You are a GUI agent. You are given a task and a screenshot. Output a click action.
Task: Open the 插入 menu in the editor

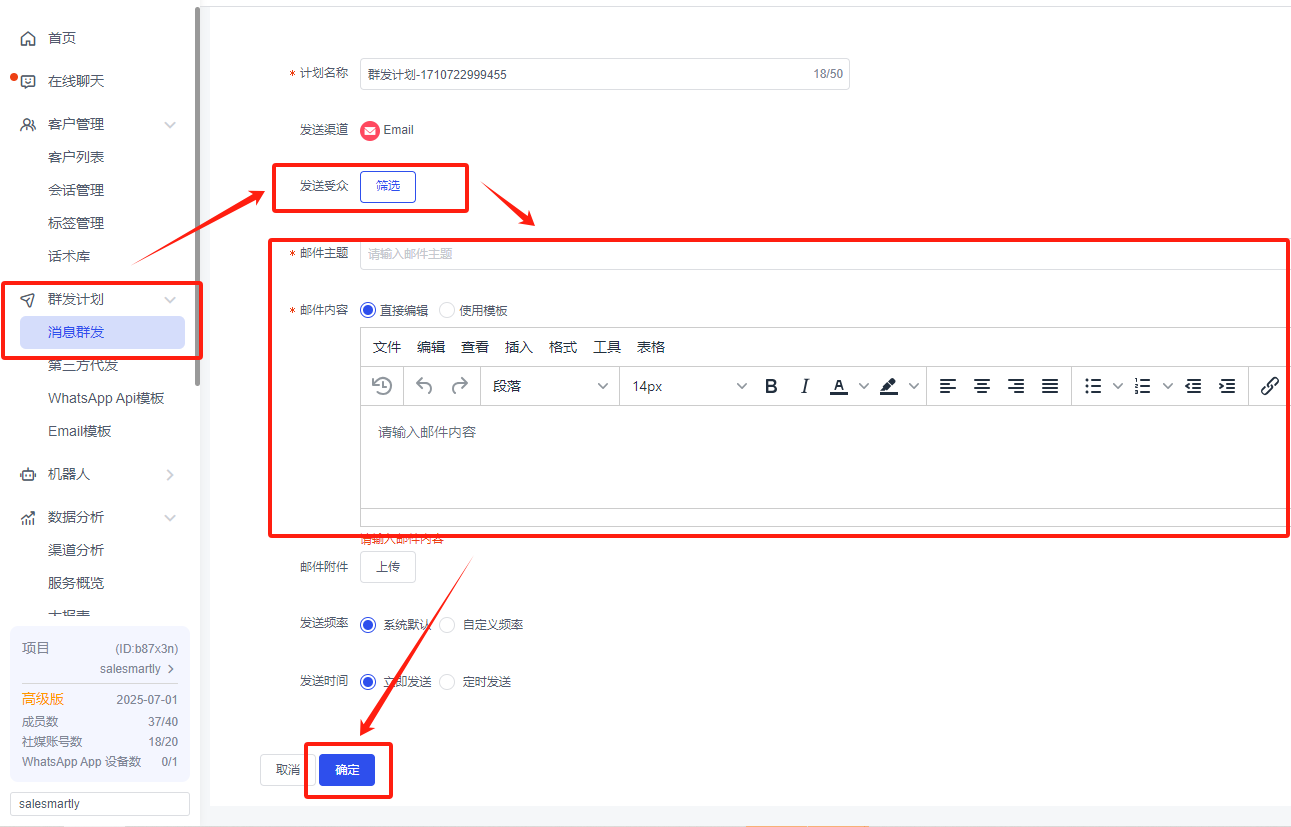click(x=519, y=347)
